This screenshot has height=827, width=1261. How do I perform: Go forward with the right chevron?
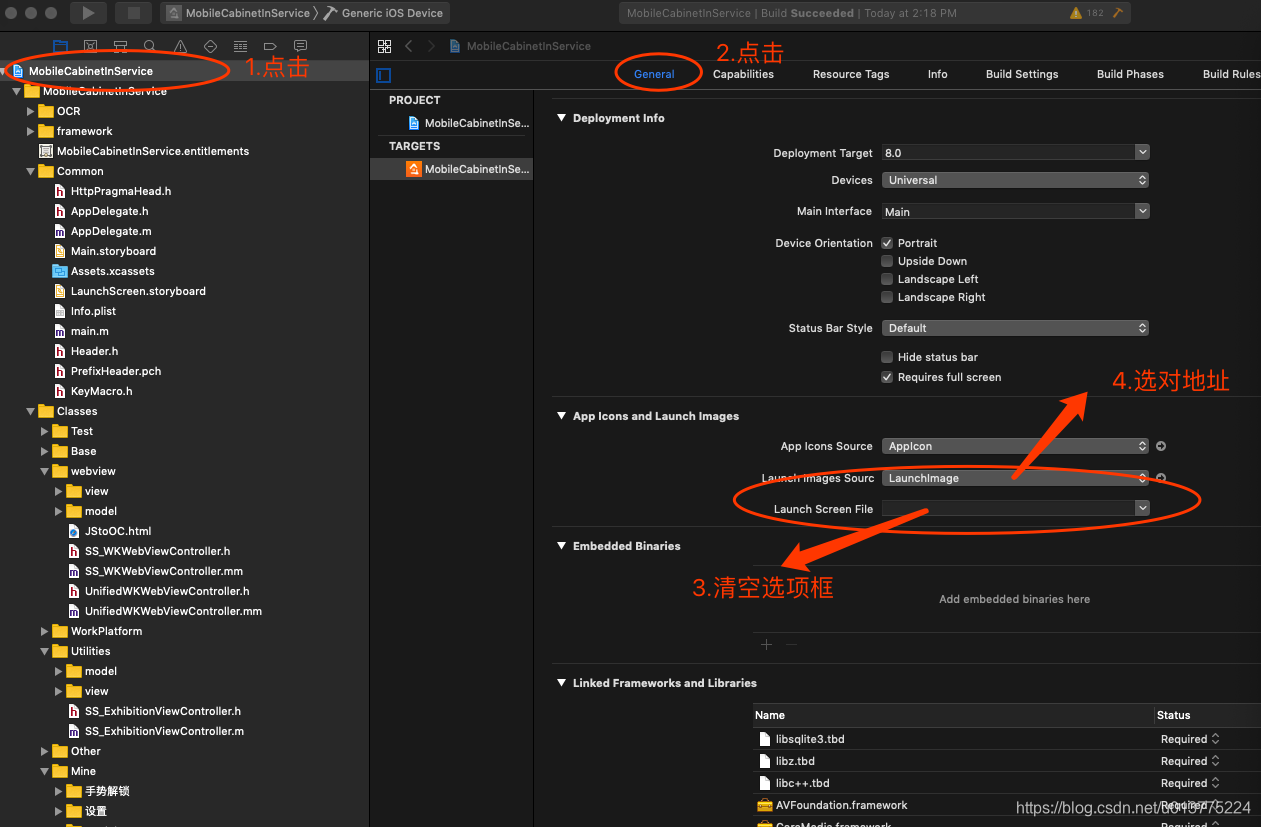coord(431,46)
